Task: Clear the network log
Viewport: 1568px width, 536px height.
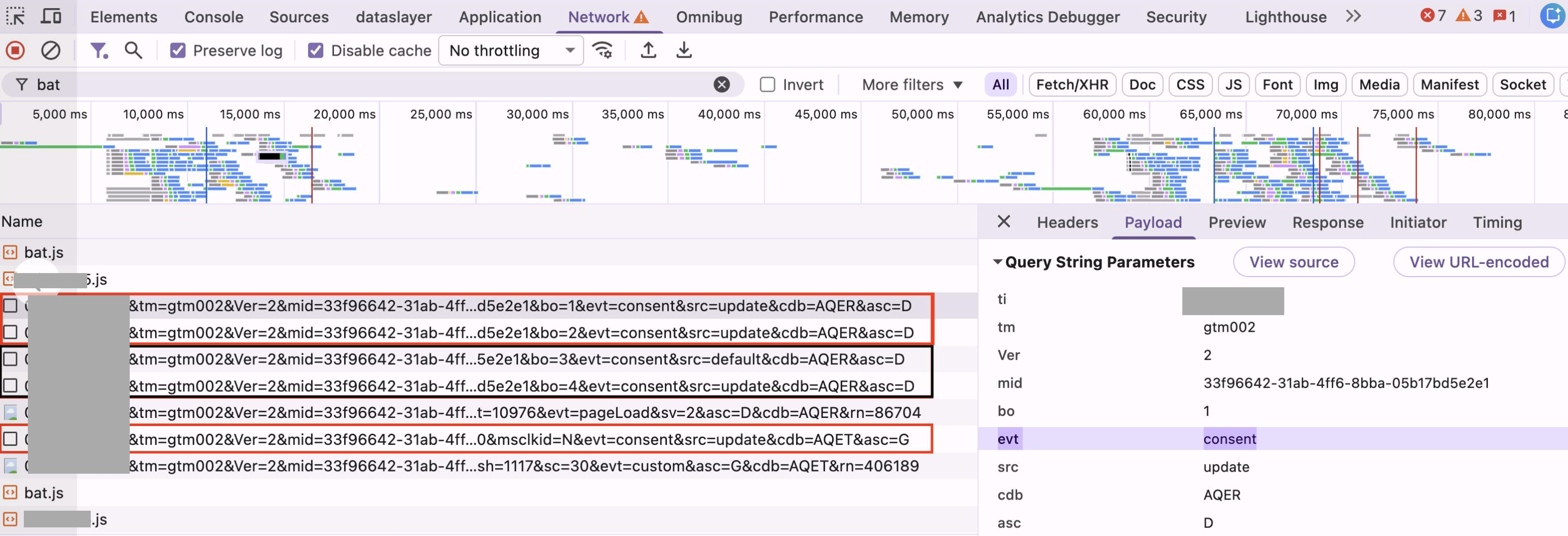Action: (51, 50)
